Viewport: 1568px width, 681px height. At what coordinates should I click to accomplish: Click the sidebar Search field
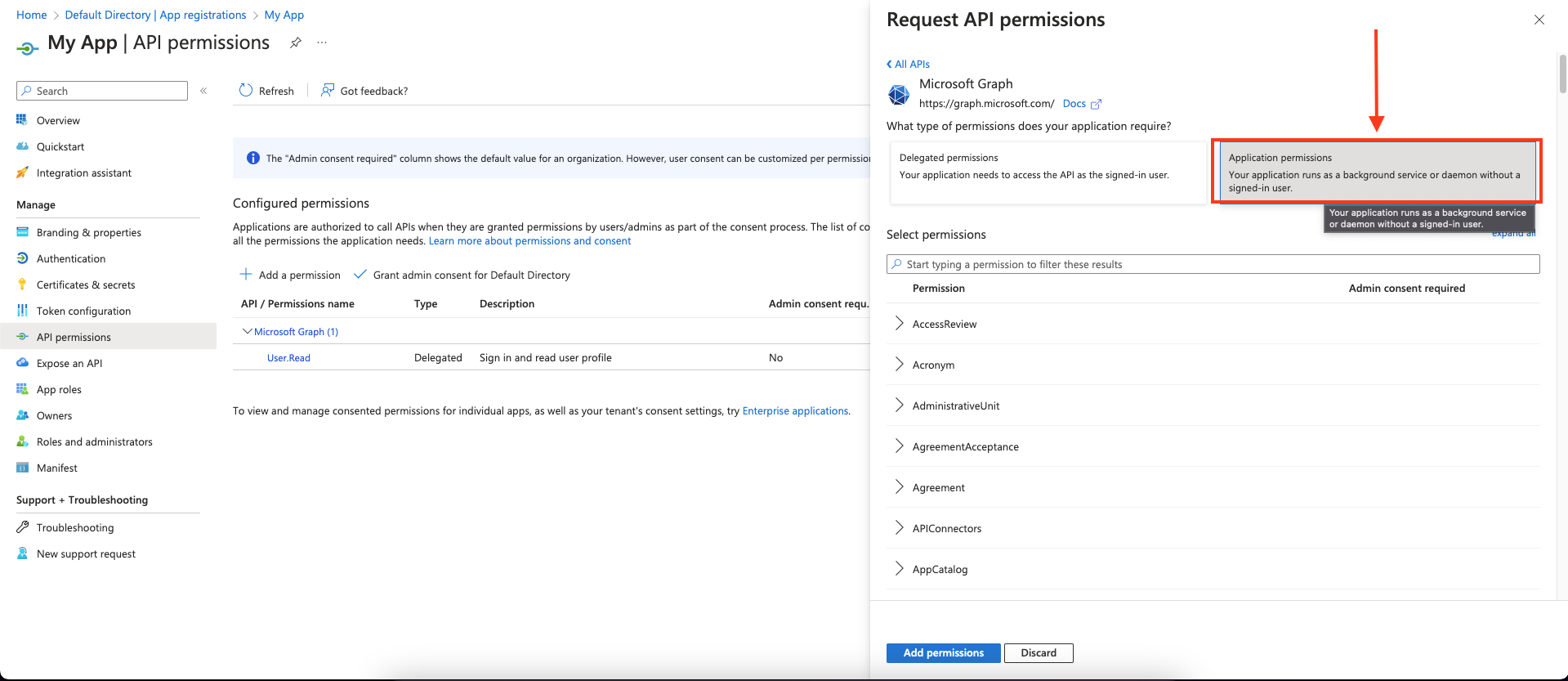coord(102,91)
